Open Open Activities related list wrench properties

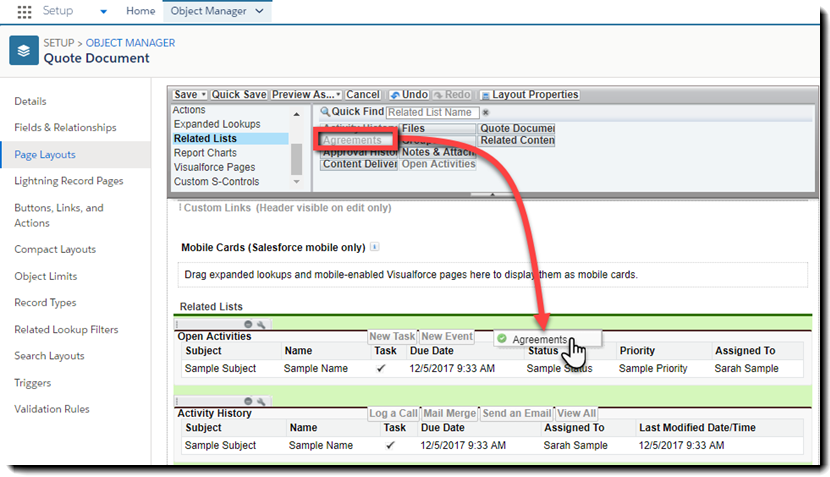tap(260, 324)
